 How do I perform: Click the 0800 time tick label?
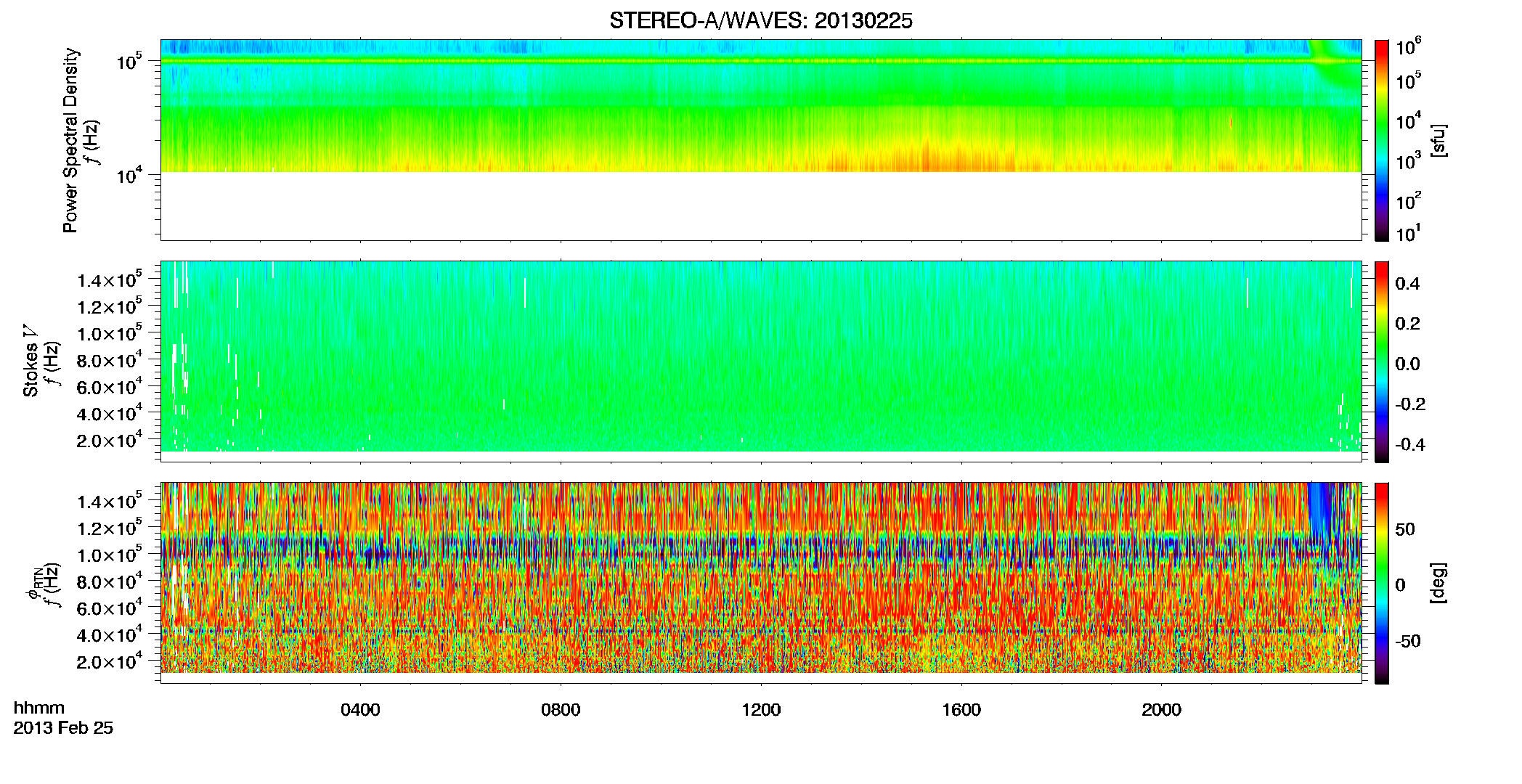click(x=561, y=710)
